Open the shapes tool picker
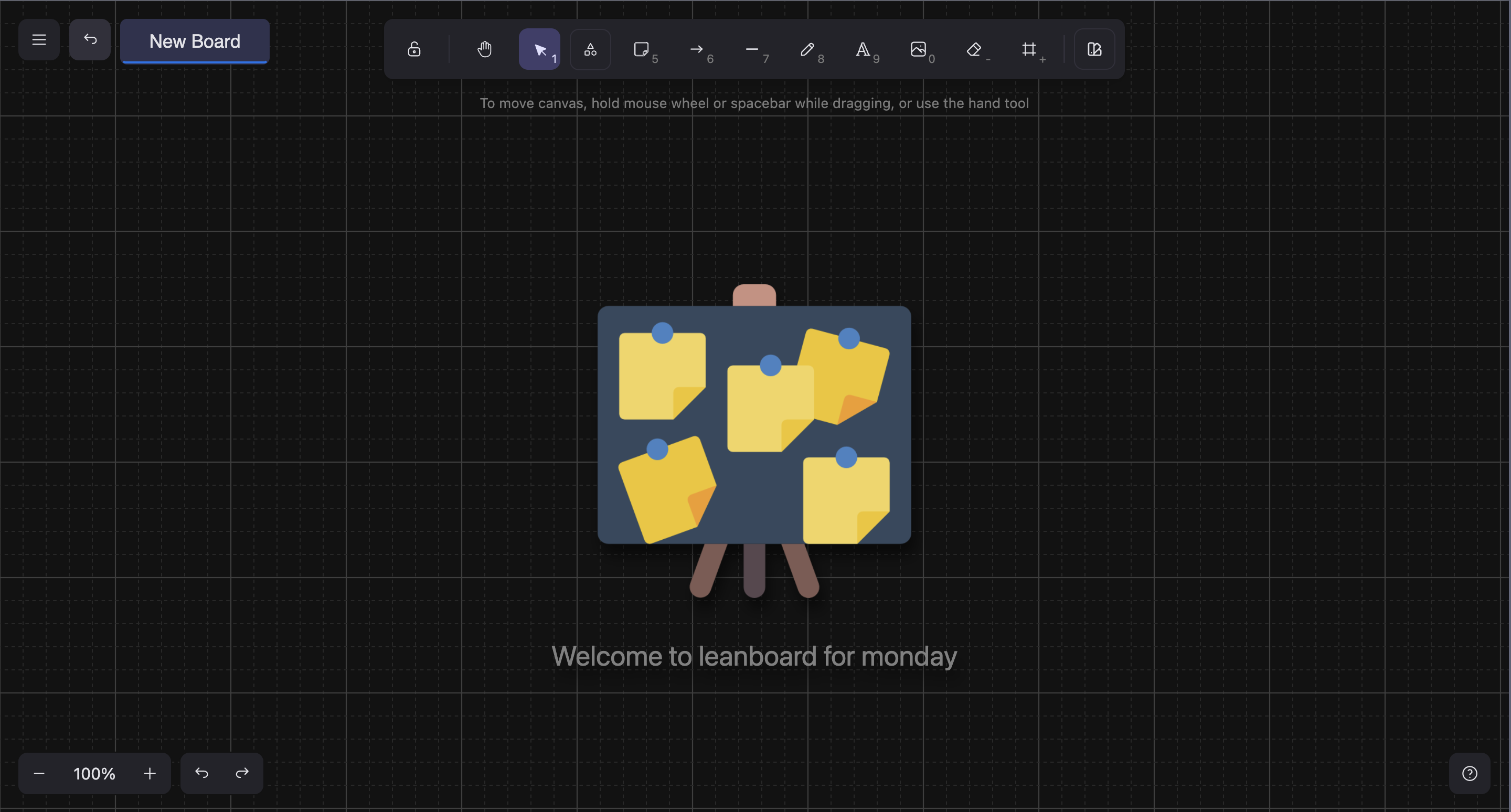The image size is (1511, 812). tap(590, 49)
